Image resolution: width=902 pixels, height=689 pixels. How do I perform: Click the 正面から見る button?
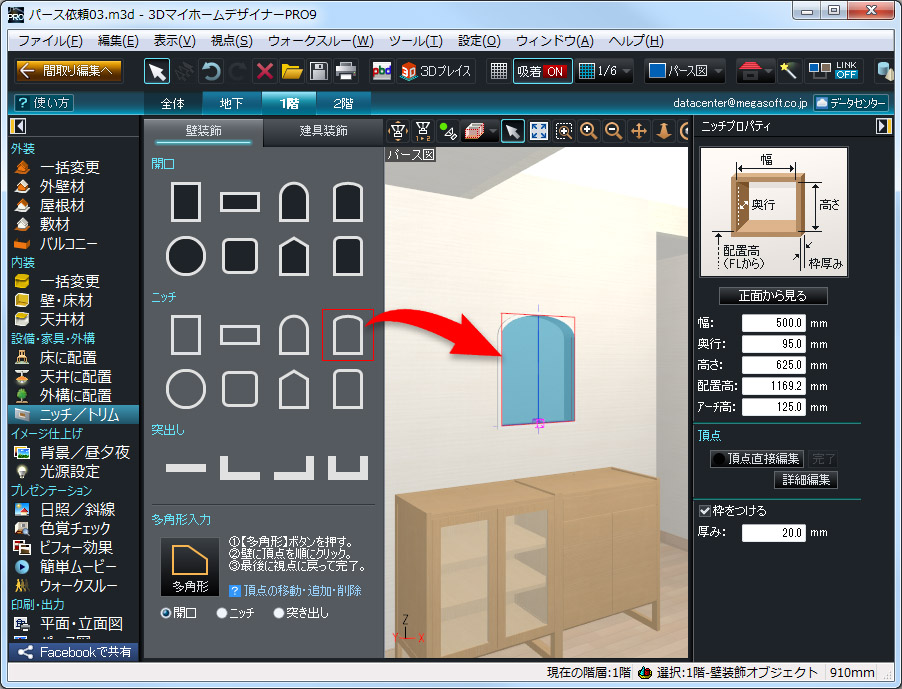click(774, 296)
